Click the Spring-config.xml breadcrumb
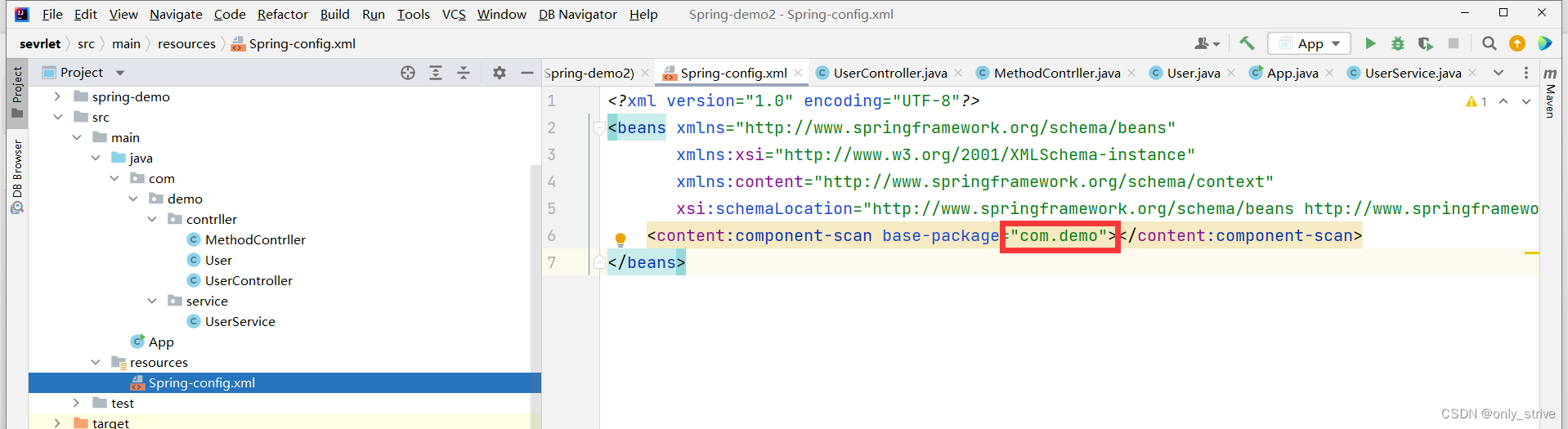1568x429 pixels. [293, 43]
